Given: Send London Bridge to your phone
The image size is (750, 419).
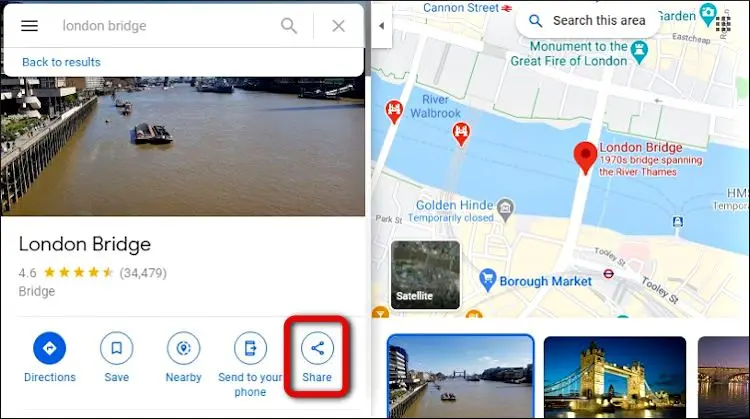Looking at the screenshot, I should (x=250, y=364).
